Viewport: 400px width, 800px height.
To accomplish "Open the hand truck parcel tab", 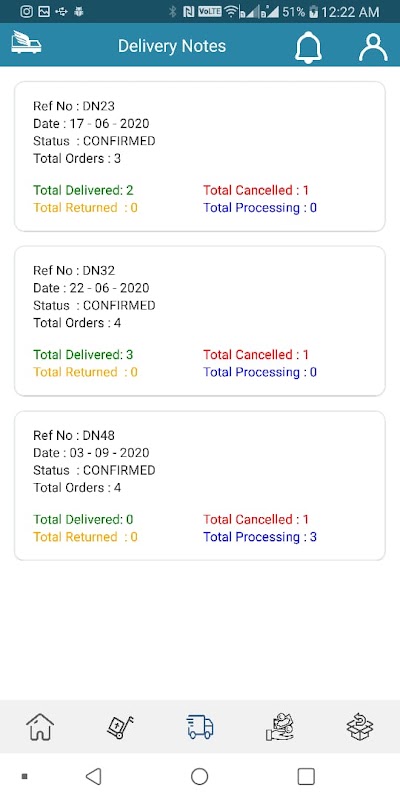I will (x=120, y=727).
